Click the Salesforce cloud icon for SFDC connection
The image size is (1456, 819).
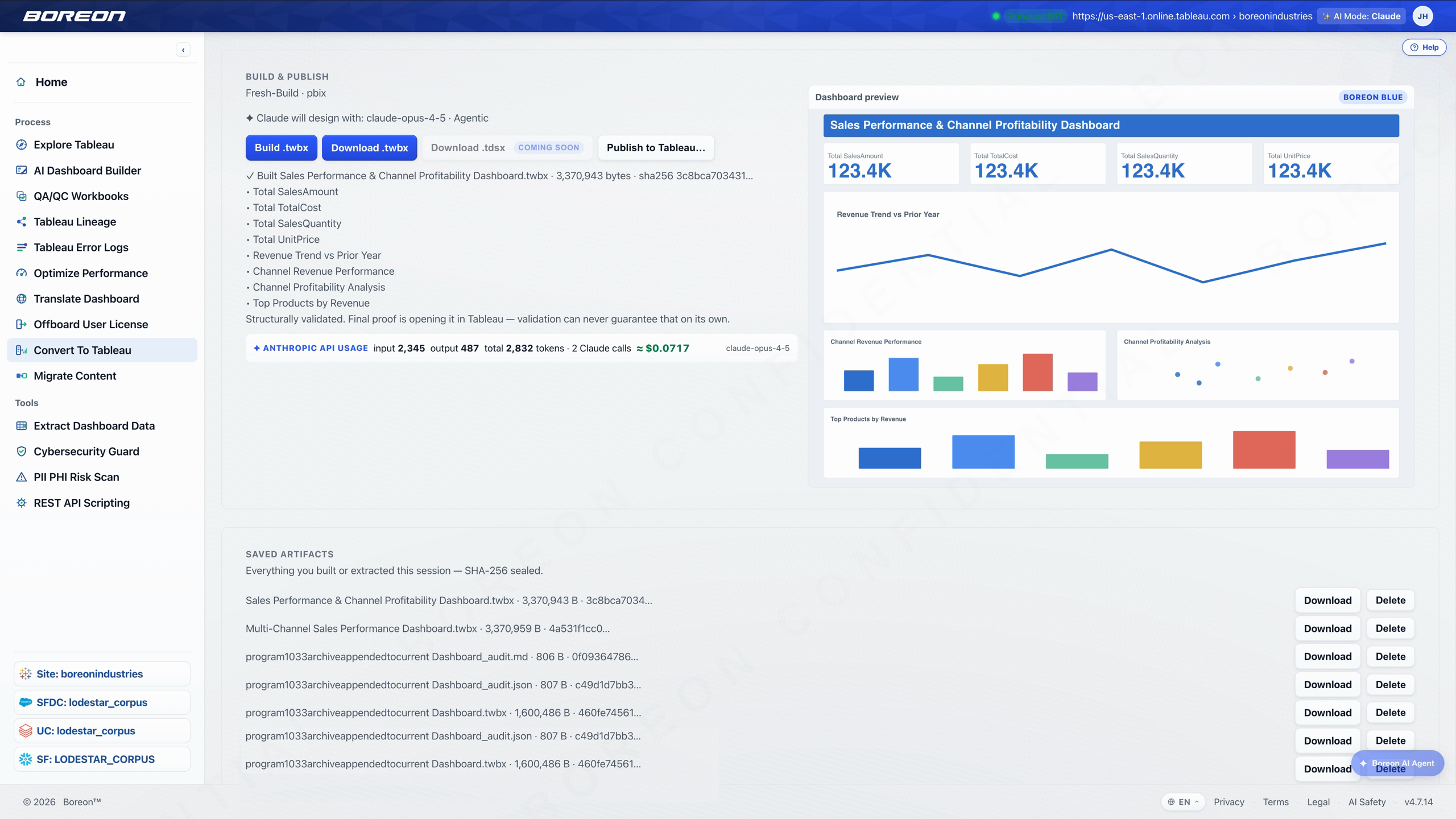pos(26,702)
